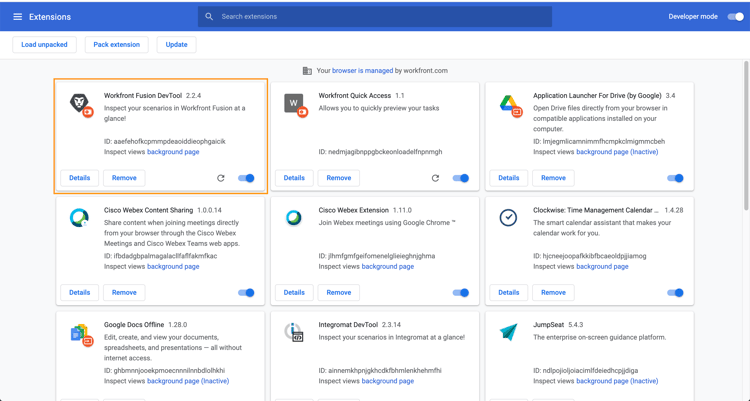This screenshot has height=401, width=750.
Task: Open Clockwise background page link
Action: [602, 267]
